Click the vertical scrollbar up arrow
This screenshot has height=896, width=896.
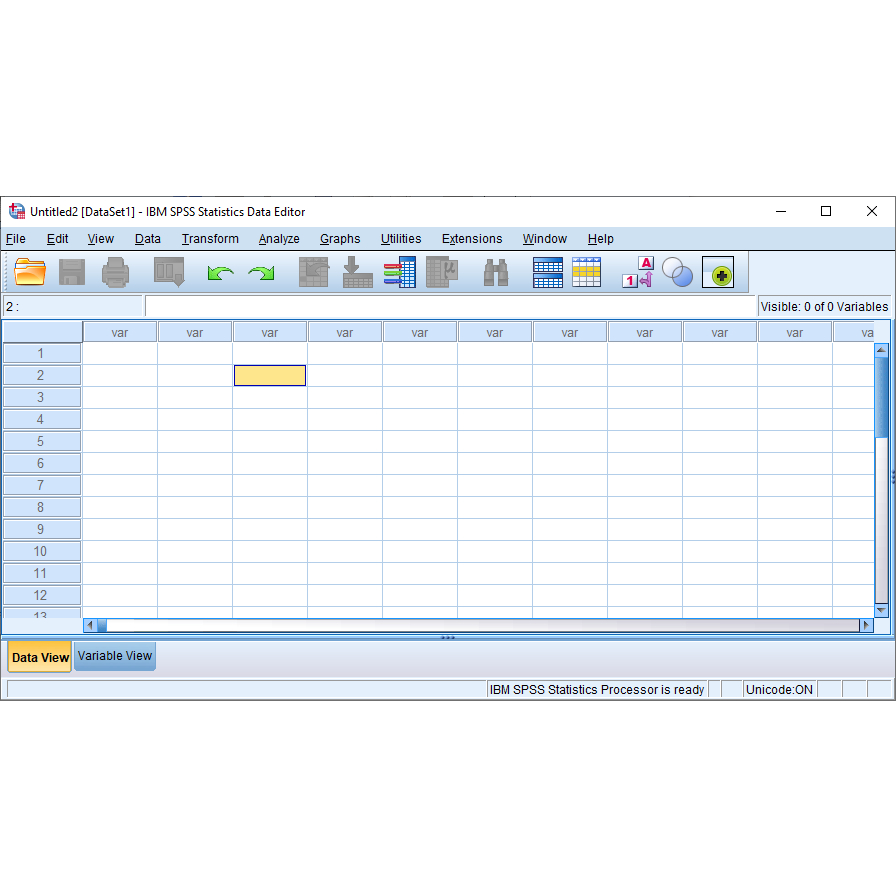881,349
